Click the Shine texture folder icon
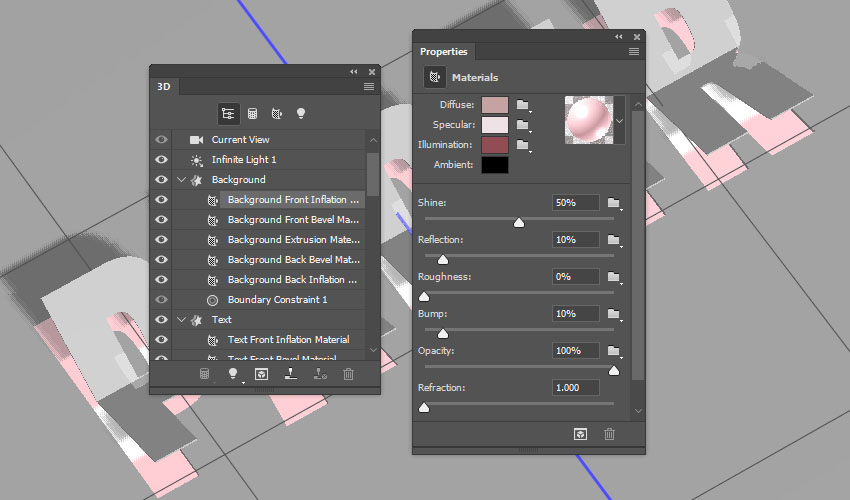This screenshot has width=850, height=500. [x=614, y=203]
